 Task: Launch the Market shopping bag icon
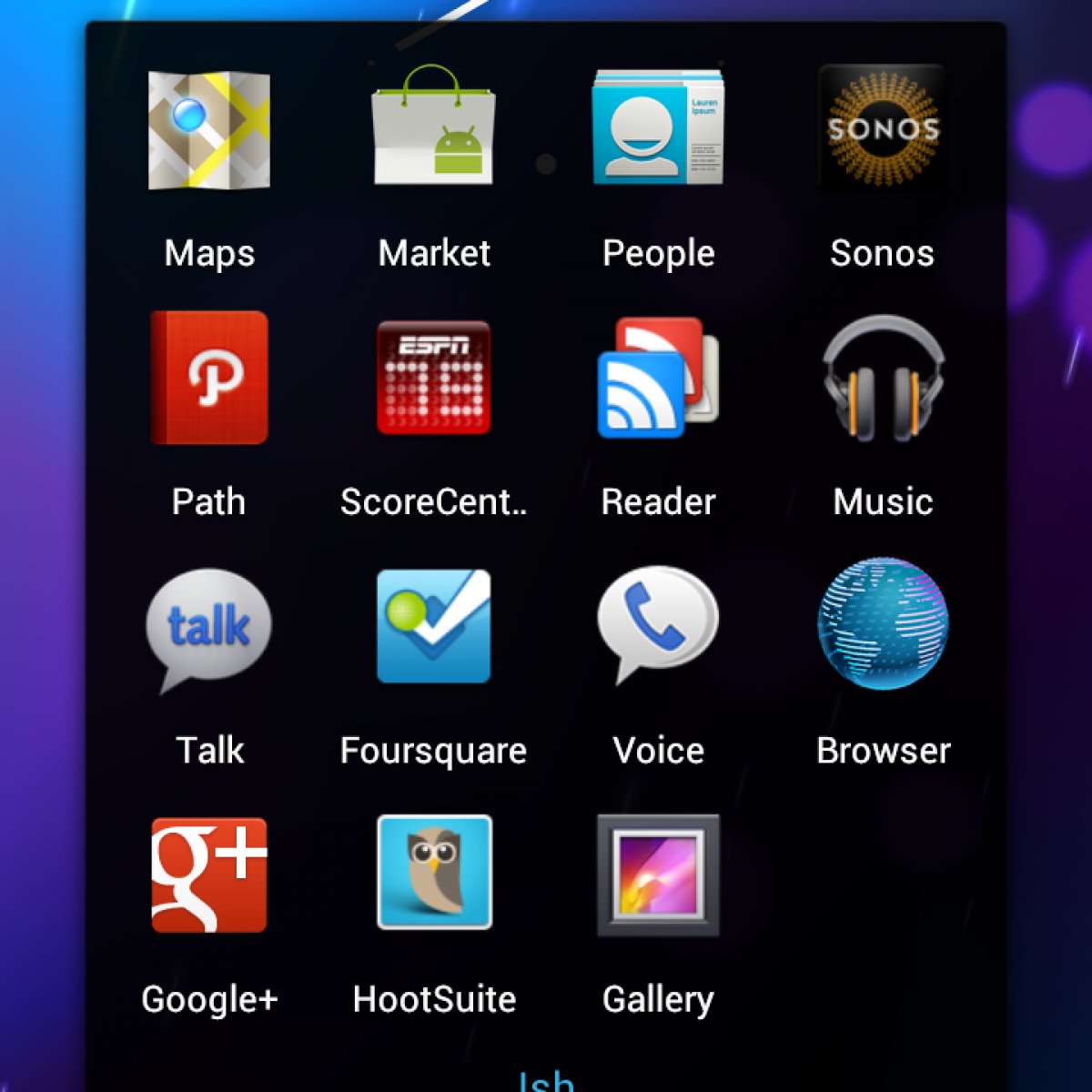tap(434, 125)
